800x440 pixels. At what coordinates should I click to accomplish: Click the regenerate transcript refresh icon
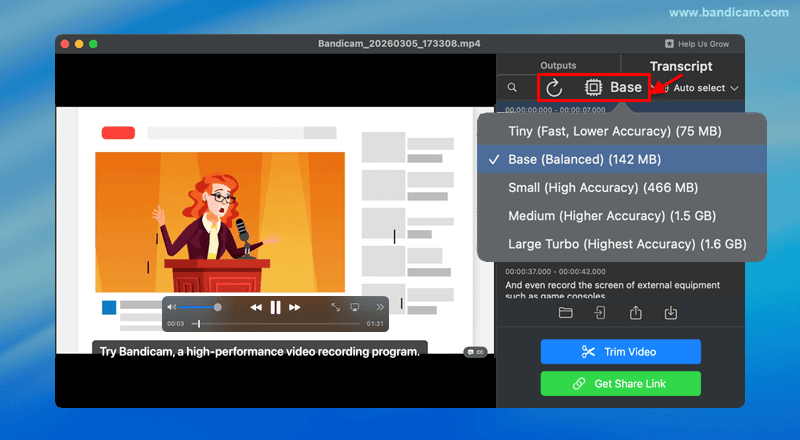pyautogui.click(x=554, y=88)
